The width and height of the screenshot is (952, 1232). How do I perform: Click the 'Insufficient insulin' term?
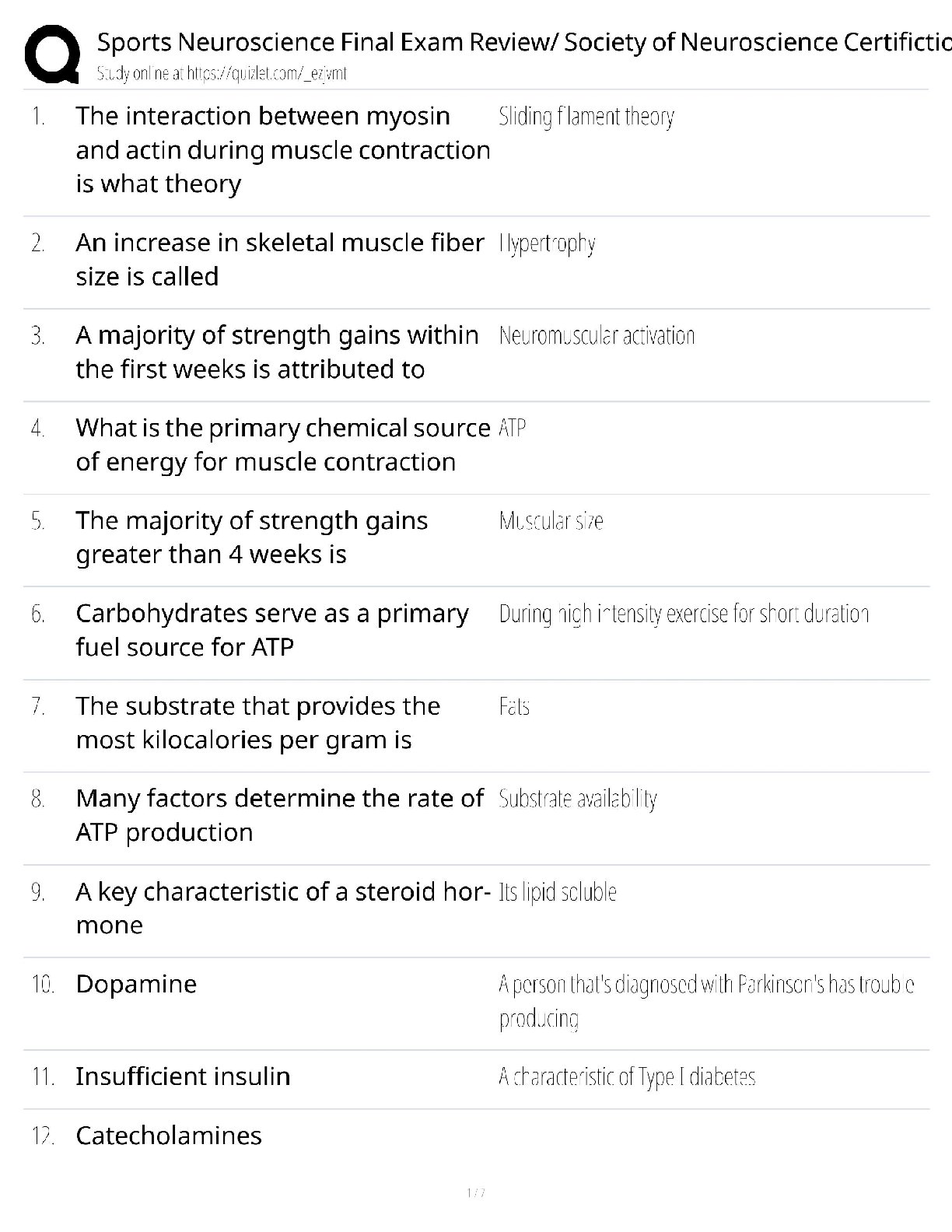183,1077
